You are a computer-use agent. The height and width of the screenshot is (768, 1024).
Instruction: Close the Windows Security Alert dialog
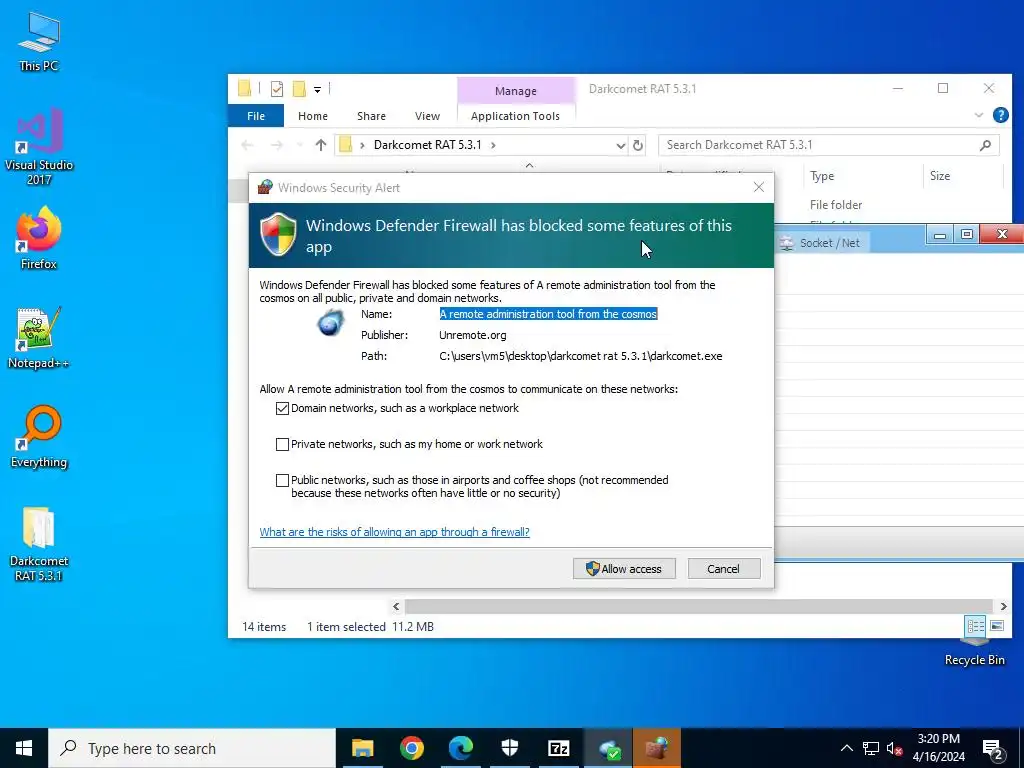point(758,187)
